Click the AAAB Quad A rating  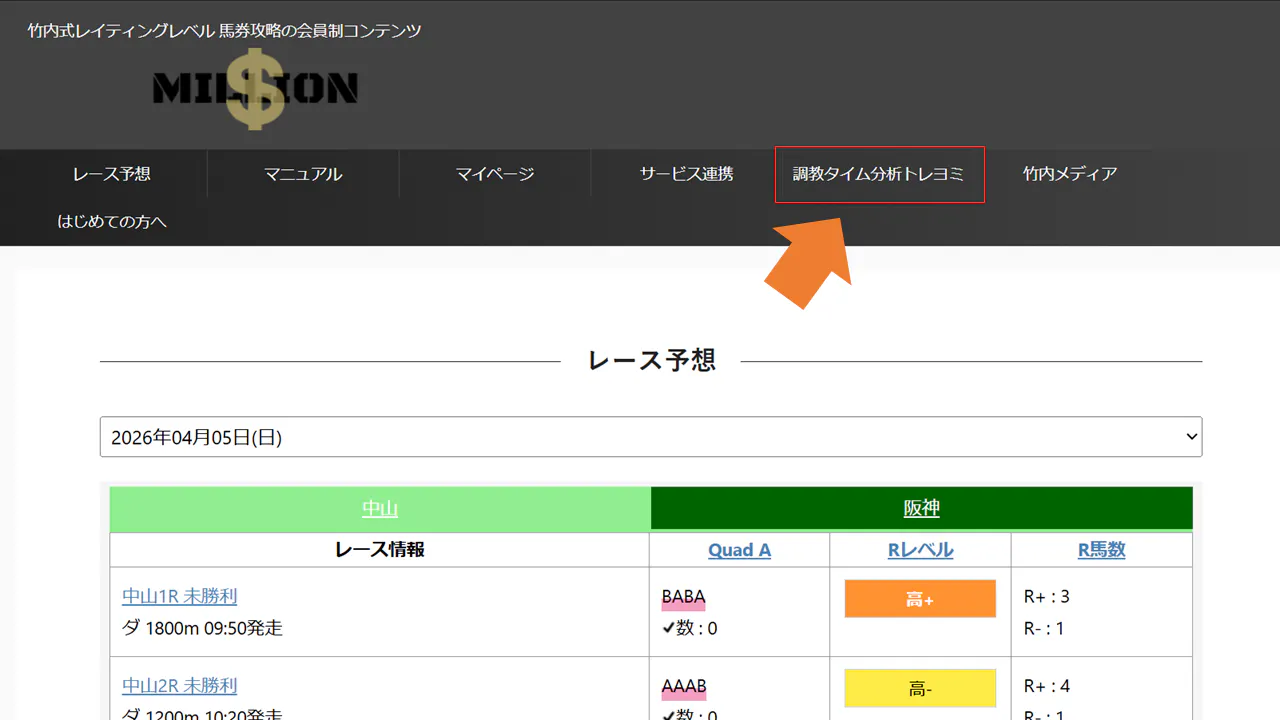684,686
